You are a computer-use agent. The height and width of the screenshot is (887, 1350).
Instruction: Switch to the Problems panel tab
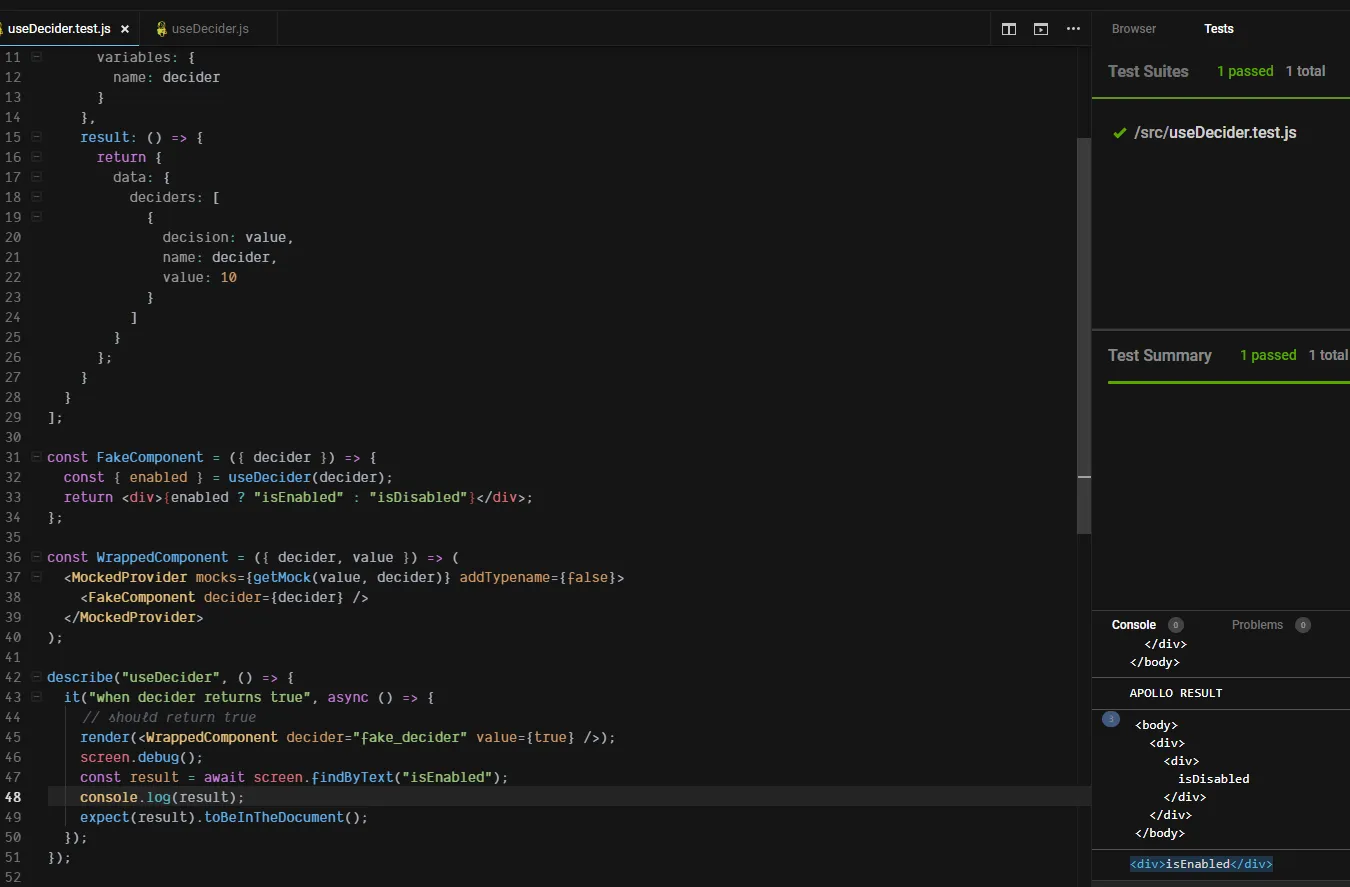coord(1257,625)
